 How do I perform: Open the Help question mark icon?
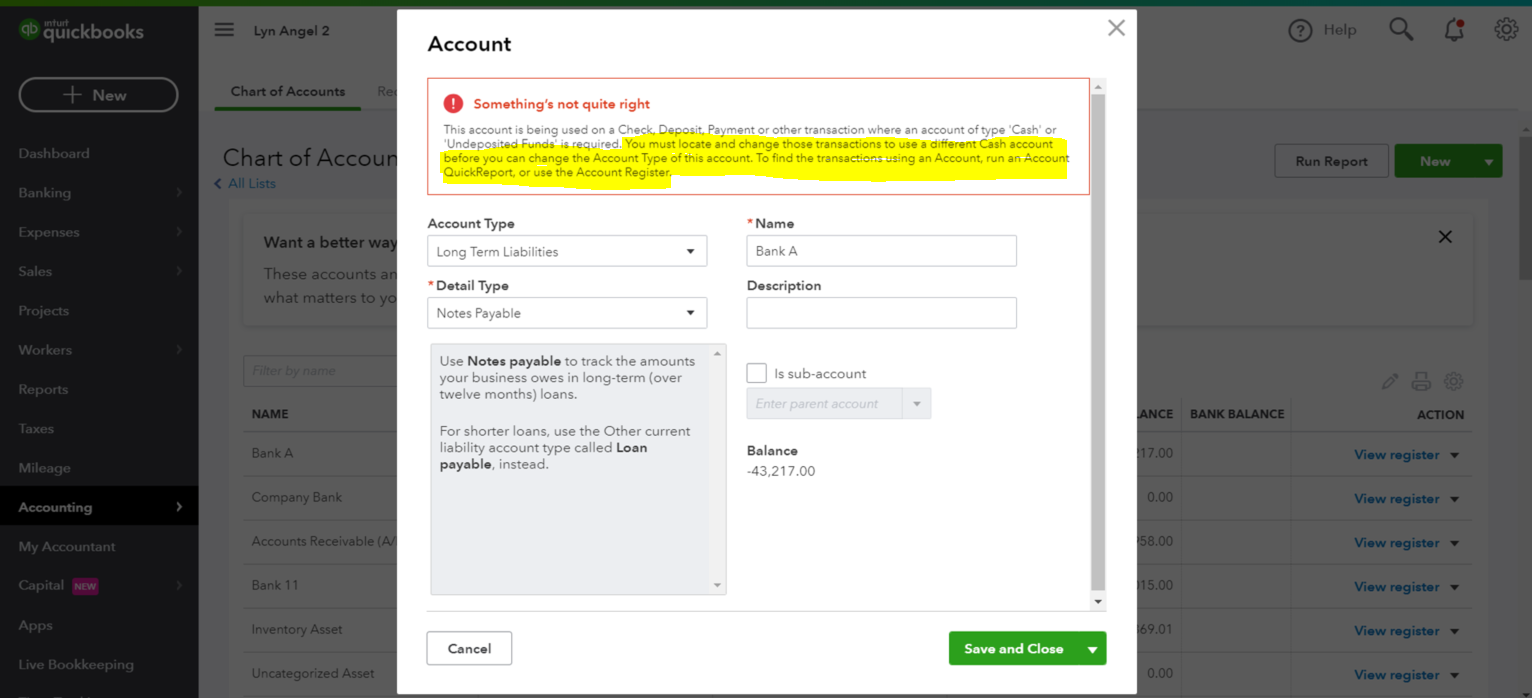tap(1300, 31)
